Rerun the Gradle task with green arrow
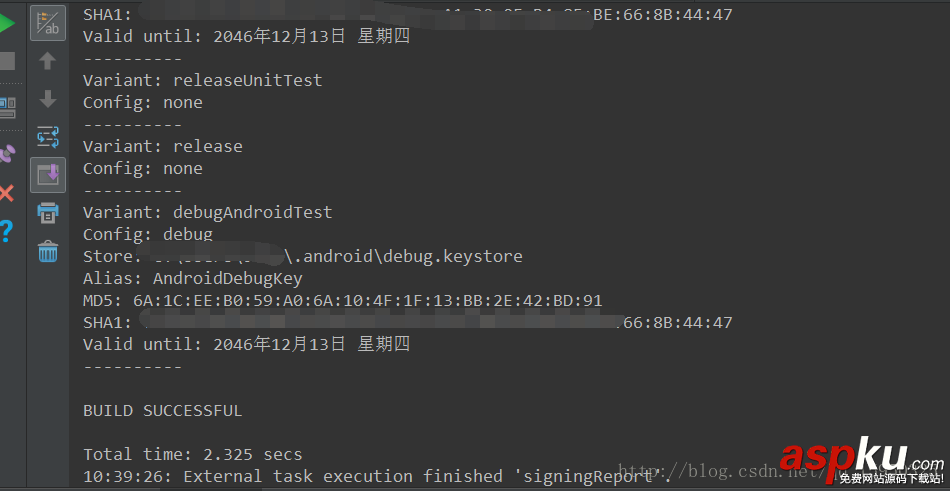Screen dimensions: 950x491 8,22
